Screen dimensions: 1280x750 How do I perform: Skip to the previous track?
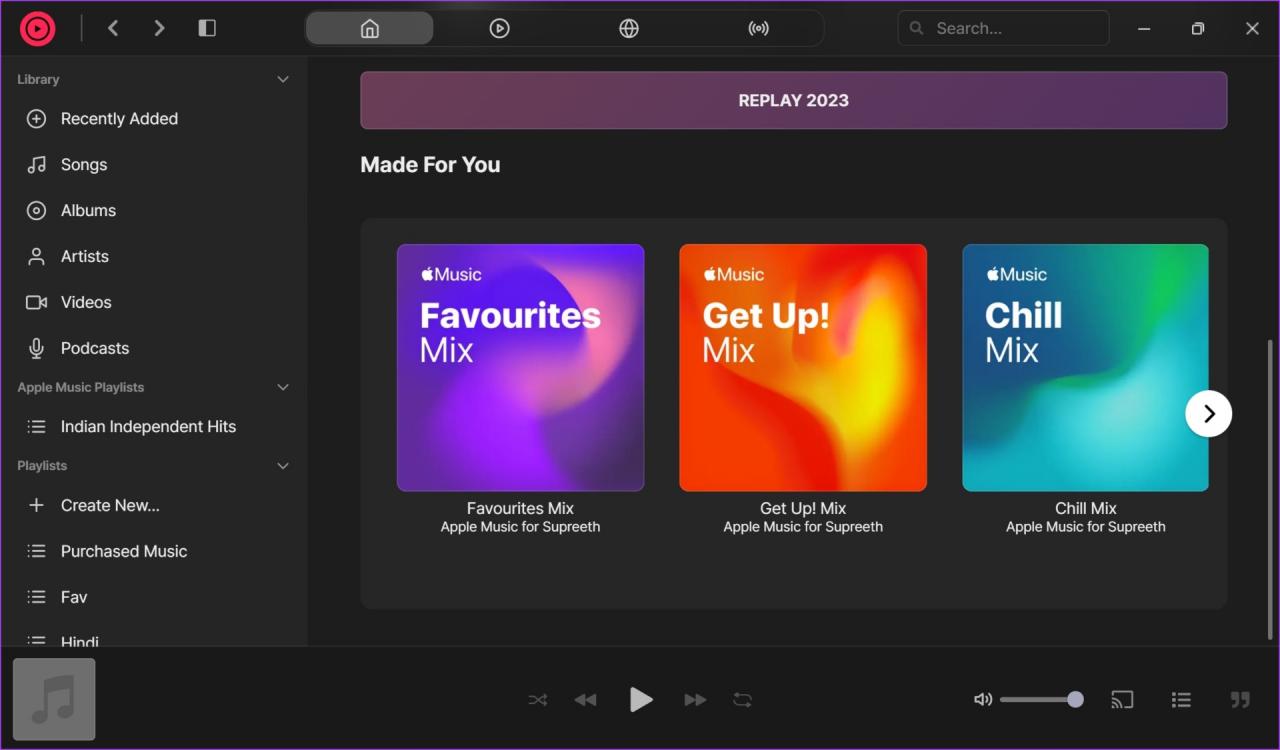click(586, 700)
